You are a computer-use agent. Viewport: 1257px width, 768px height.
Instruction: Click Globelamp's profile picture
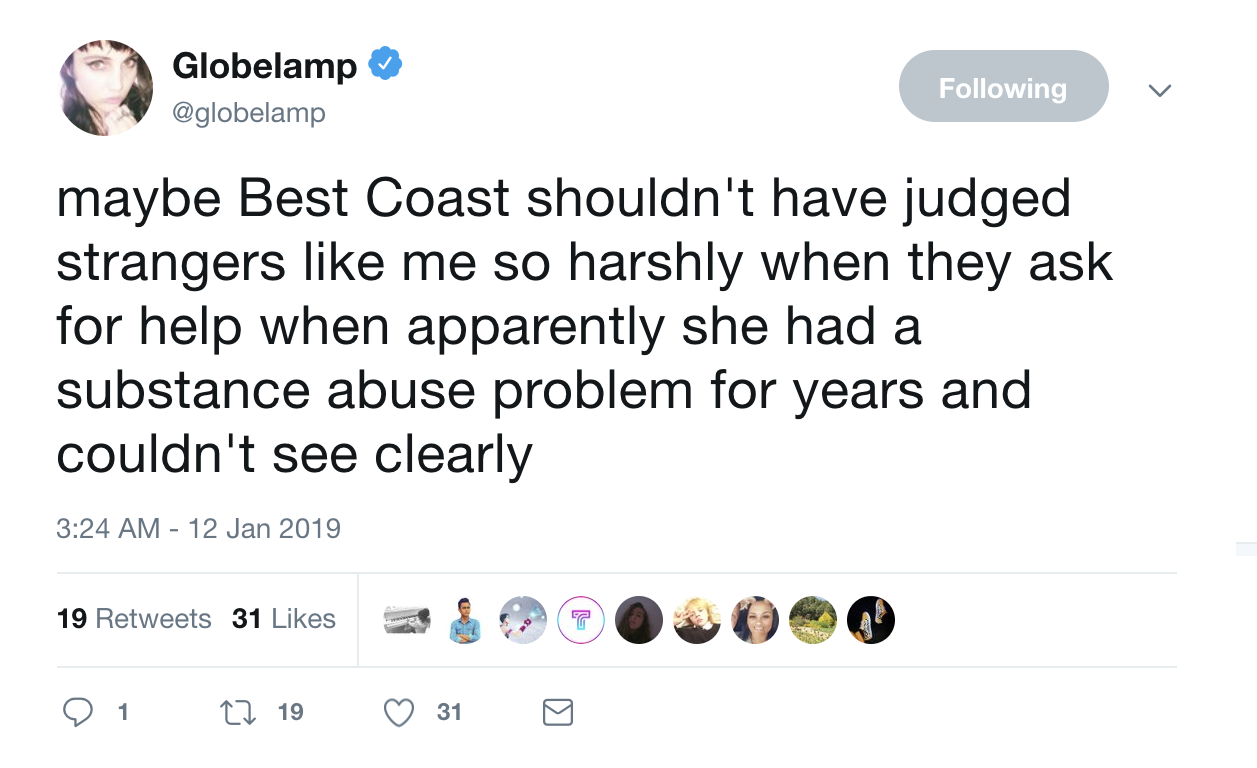coord(106,88)
